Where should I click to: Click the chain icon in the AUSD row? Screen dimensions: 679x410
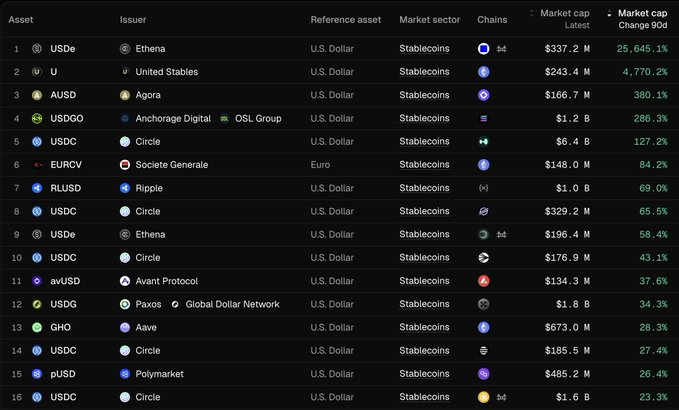[484, 95]
